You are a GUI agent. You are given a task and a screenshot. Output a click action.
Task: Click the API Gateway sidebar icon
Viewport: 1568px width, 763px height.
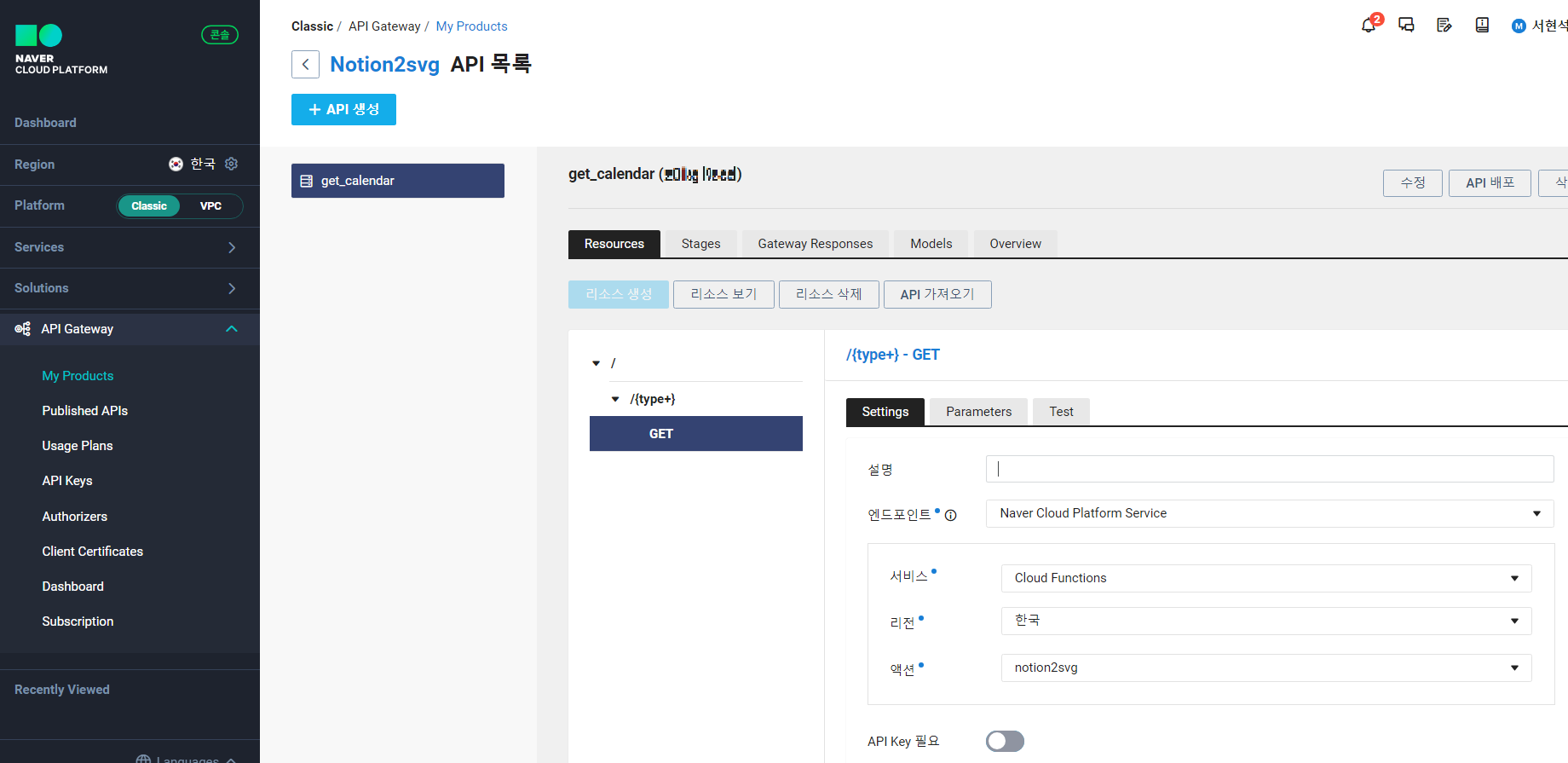click(x=23, y=329)
